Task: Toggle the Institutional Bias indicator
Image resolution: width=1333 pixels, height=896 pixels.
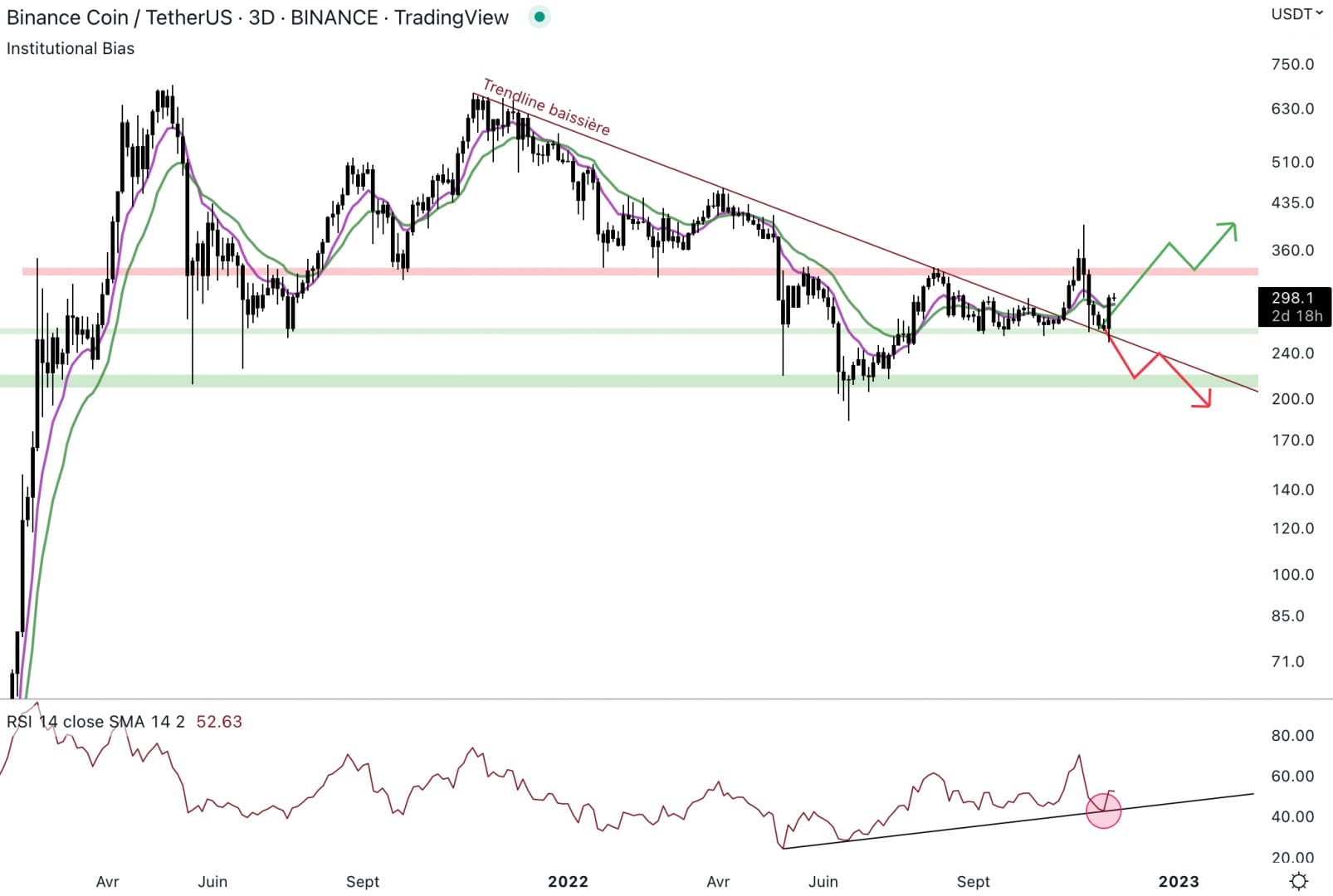Action: tap(70, 48)
